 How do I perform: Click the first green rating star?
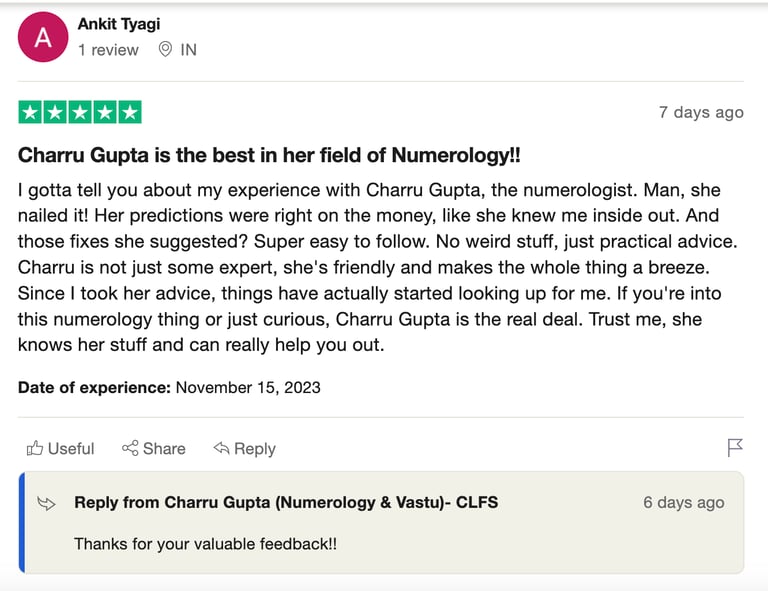(x=30, y=113)
